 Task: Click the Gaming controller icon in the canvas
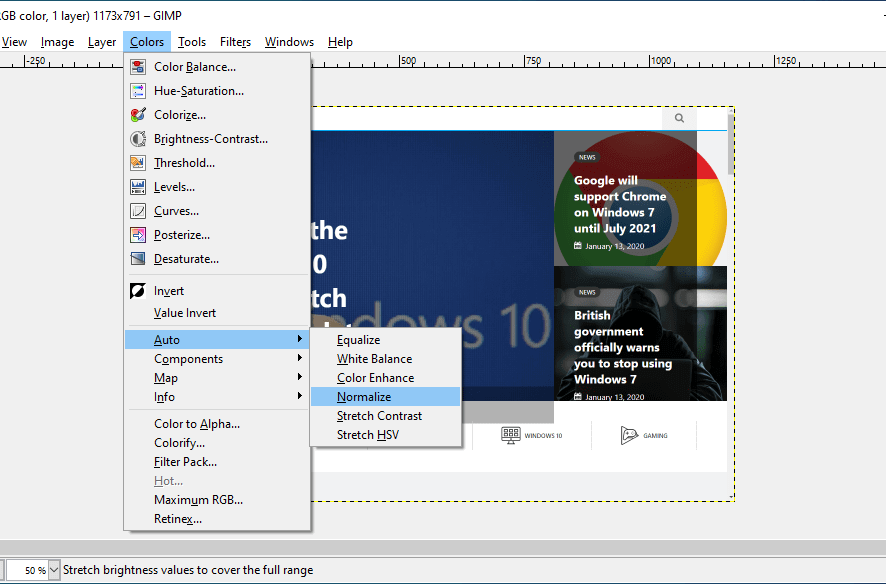click(629, 435)
